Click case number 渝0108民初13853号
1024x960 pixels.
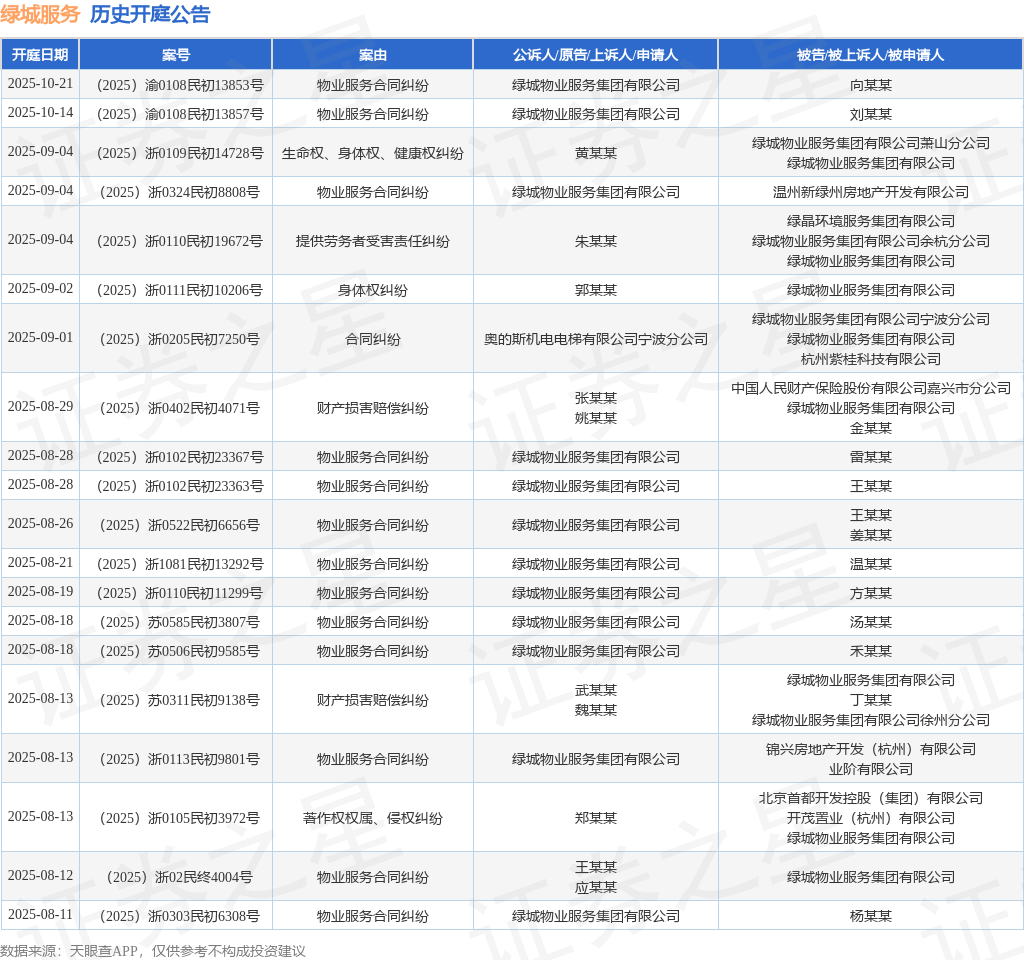point(180,85)
